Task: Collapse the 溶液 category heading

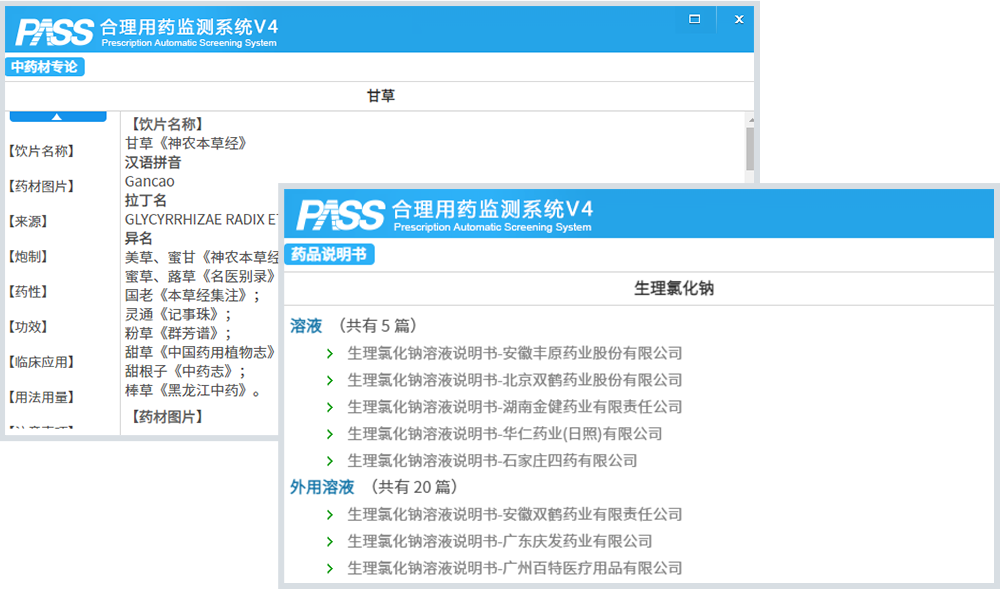Action: tap(306, 326)
